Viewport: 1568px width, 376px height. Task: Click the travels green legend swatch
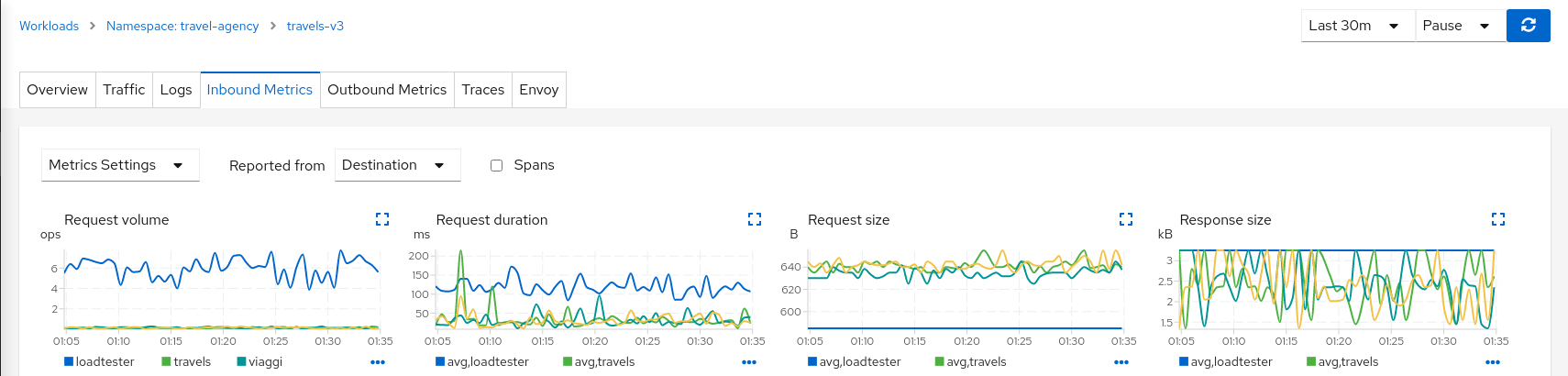[166, 362]
